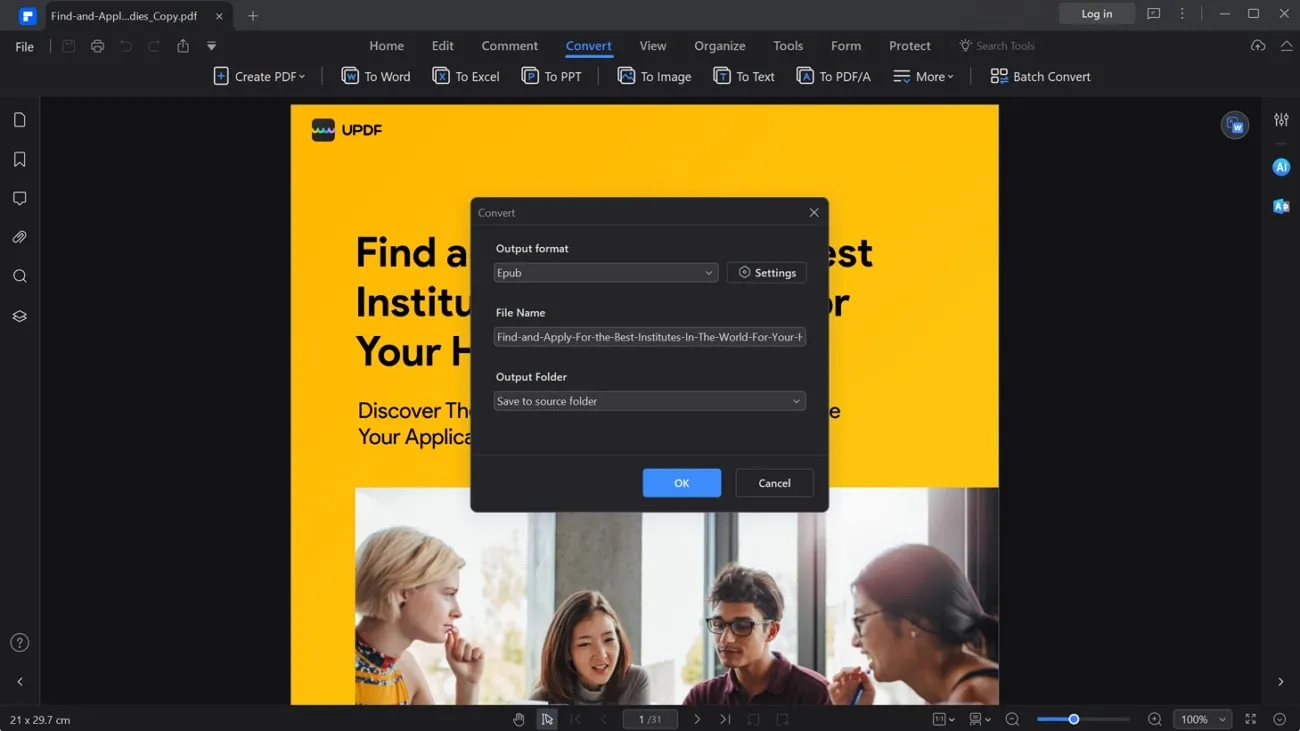Select the text selection cursor tool
The image size is (1300, 731).
pos(547,719)
